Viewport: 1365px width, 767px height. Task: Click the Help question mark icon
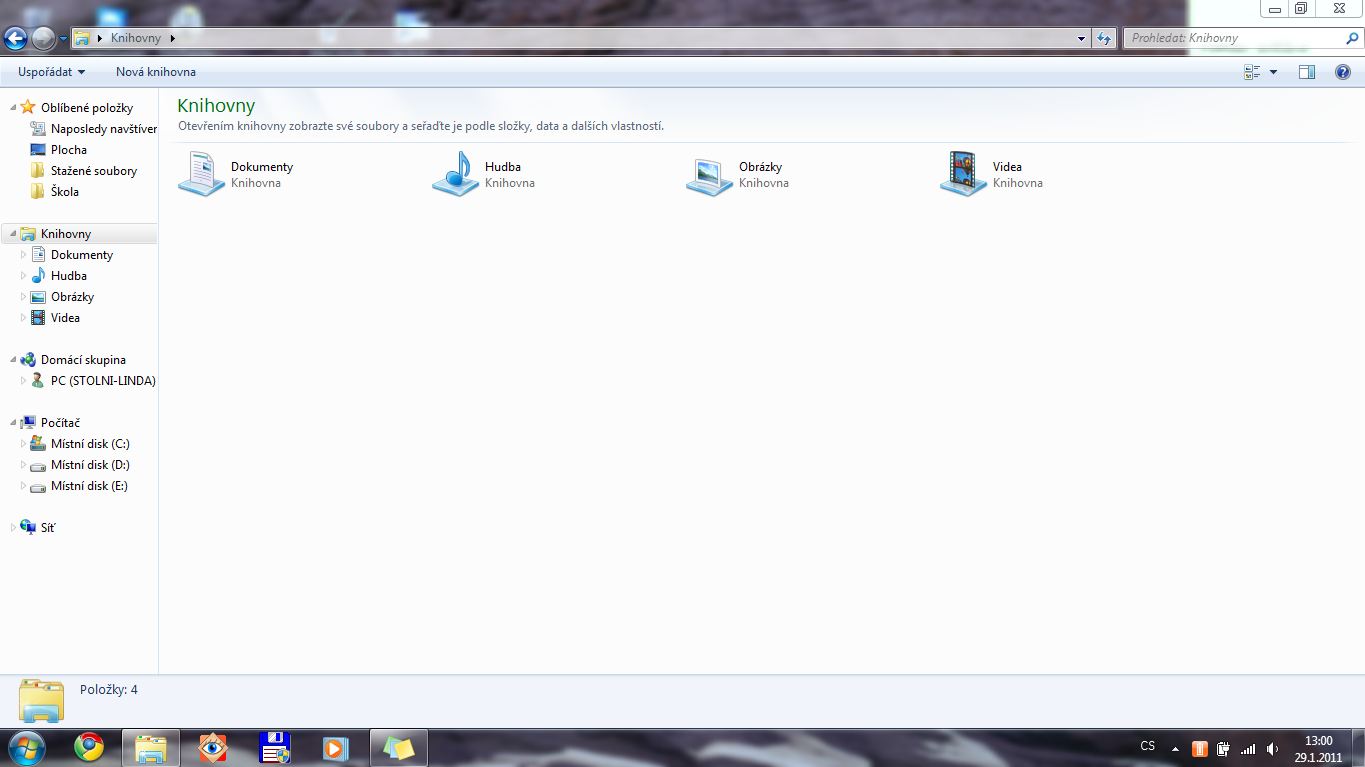point(1343,72)
